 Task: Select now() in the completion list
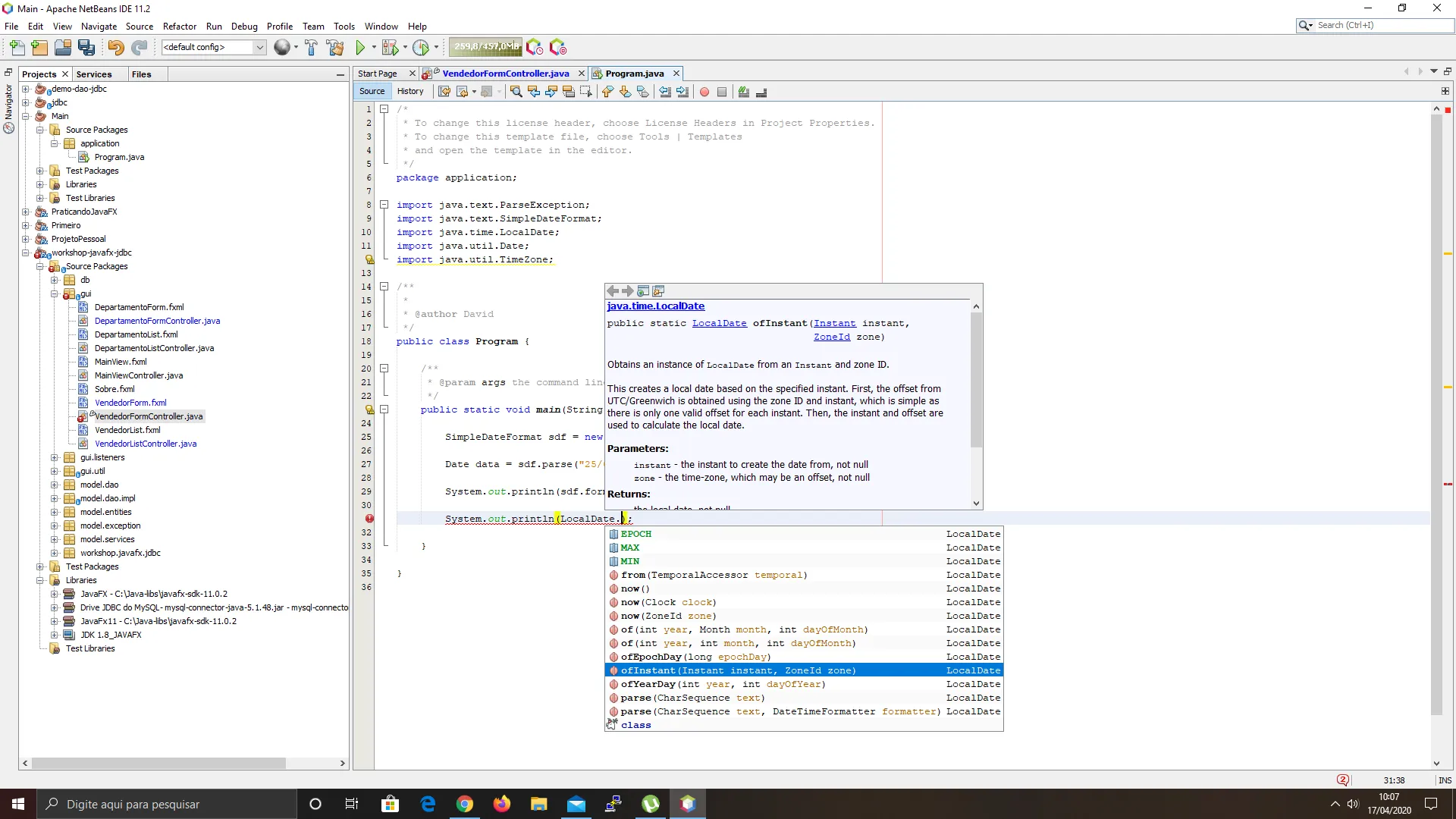[x=635, y=588]
